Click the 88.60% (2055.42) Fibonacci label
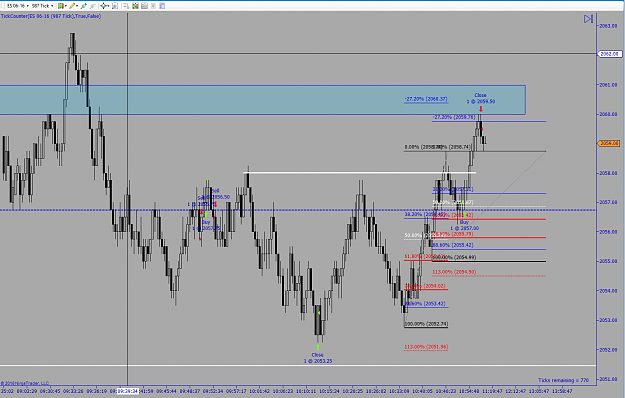The image size is (625, 398). point(453,245)
